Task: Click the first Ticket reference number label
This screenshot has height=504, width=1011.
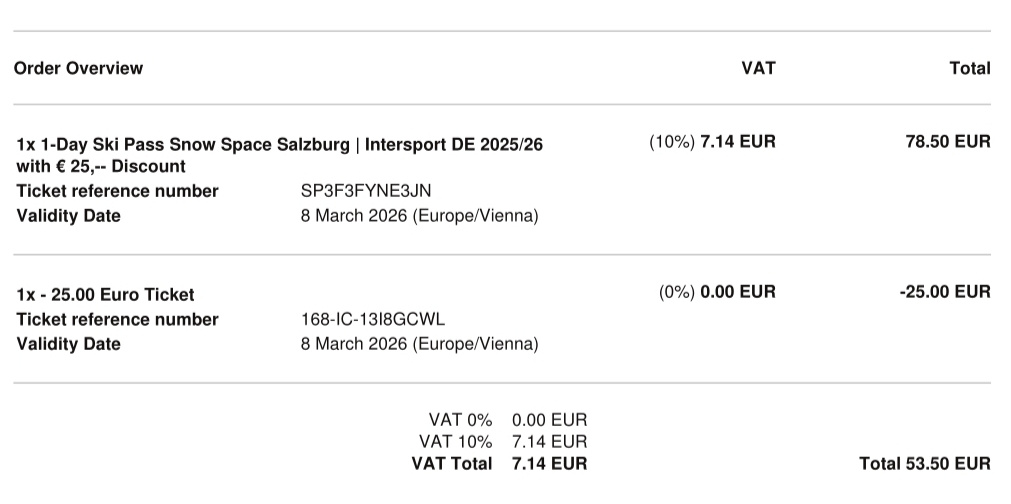Action: click(x=117, y=191)
